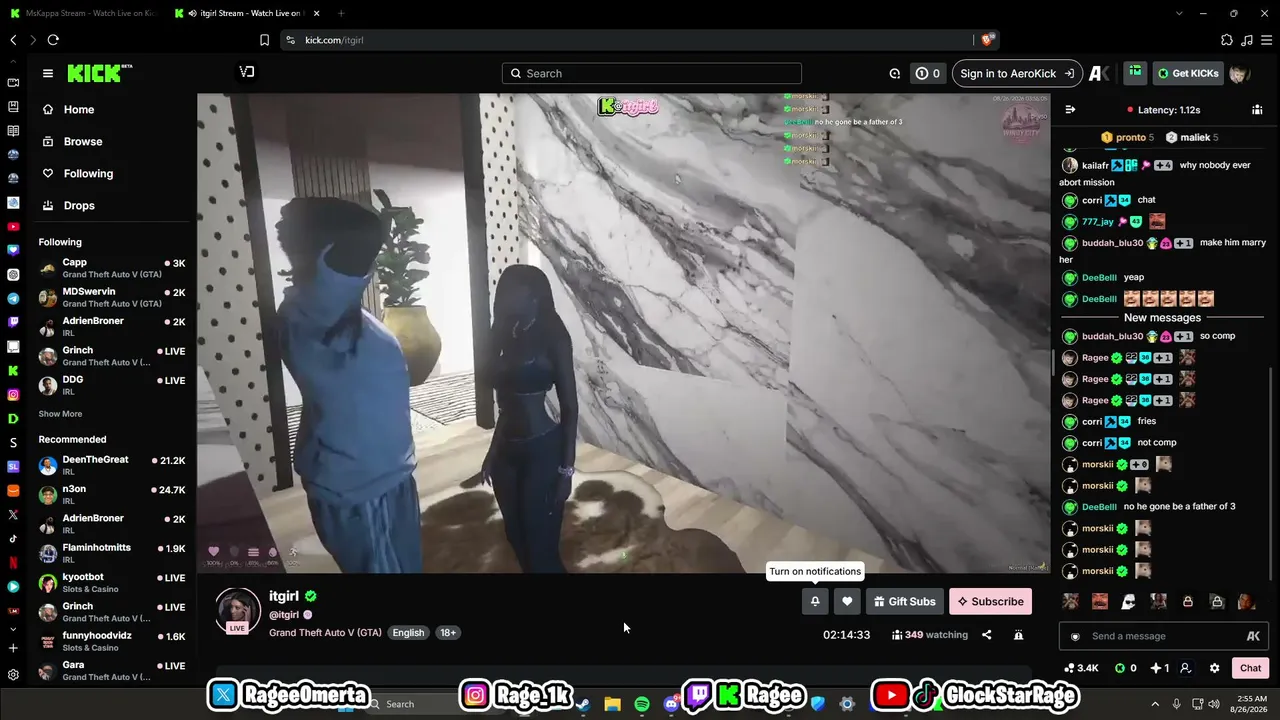Open the green treasure chest icon
Screen dimensions: 1280x720
click(1135, 72)
